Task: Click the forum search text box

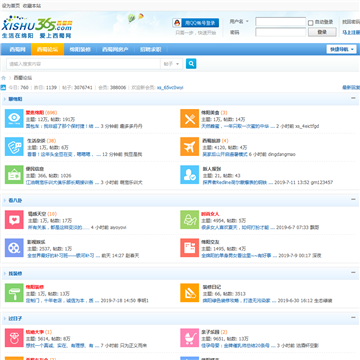Action: [83, 64]
